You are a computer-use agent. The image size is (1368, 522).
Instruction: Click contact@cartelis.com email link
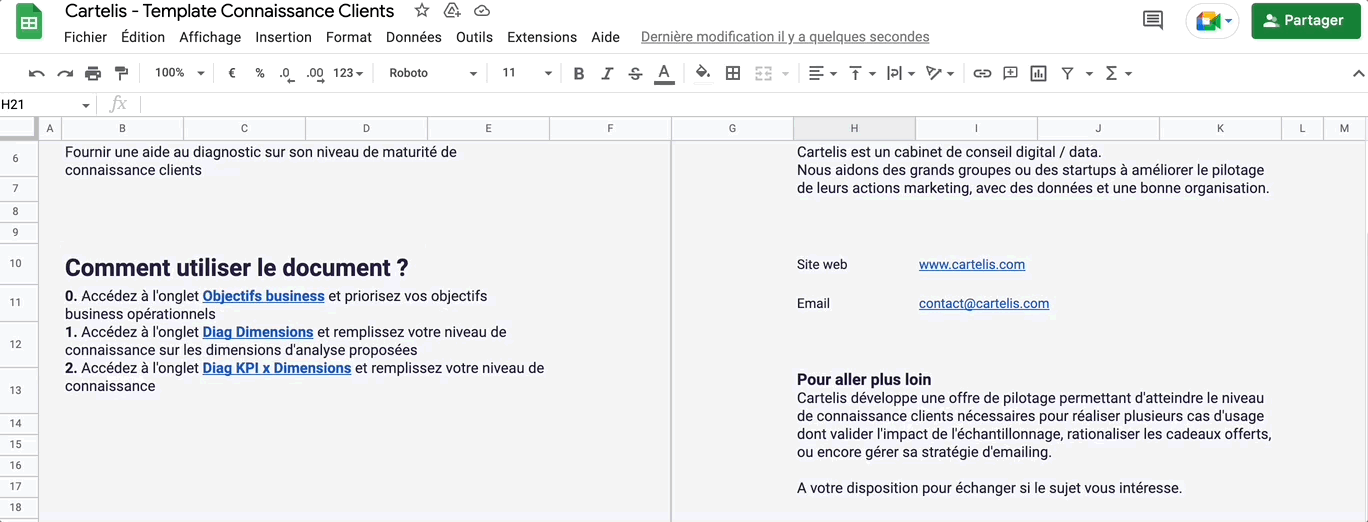[984, 303]
